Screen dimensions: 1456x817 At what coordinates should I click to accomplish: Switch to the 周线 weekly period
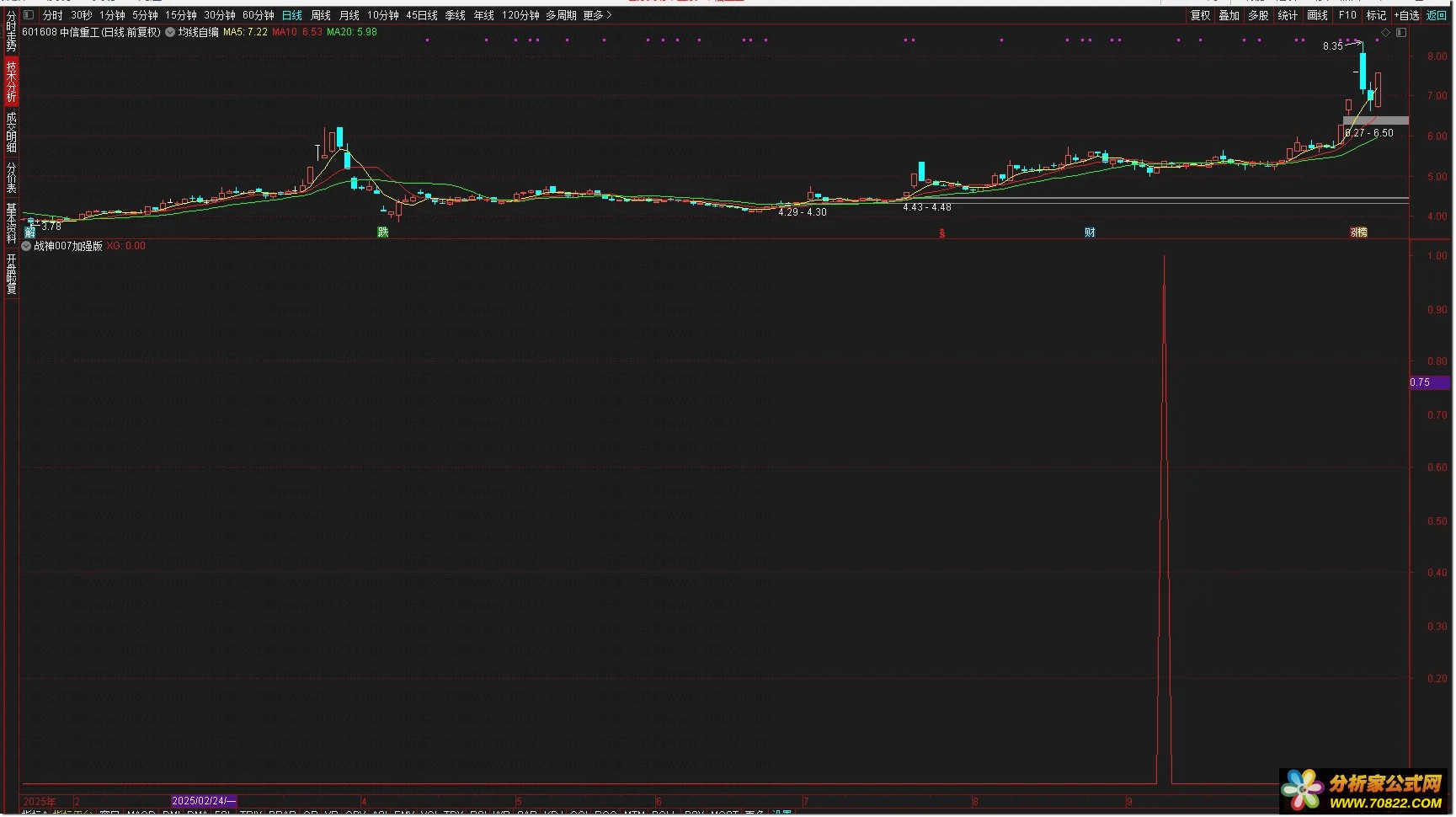coord(321,15)
